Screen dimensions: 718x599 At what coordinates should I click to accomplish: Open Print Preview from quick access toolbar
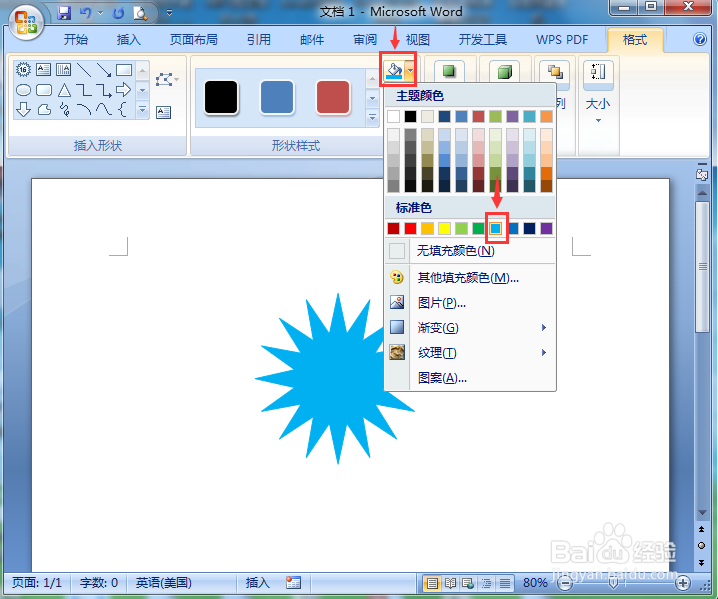point(140,13)
